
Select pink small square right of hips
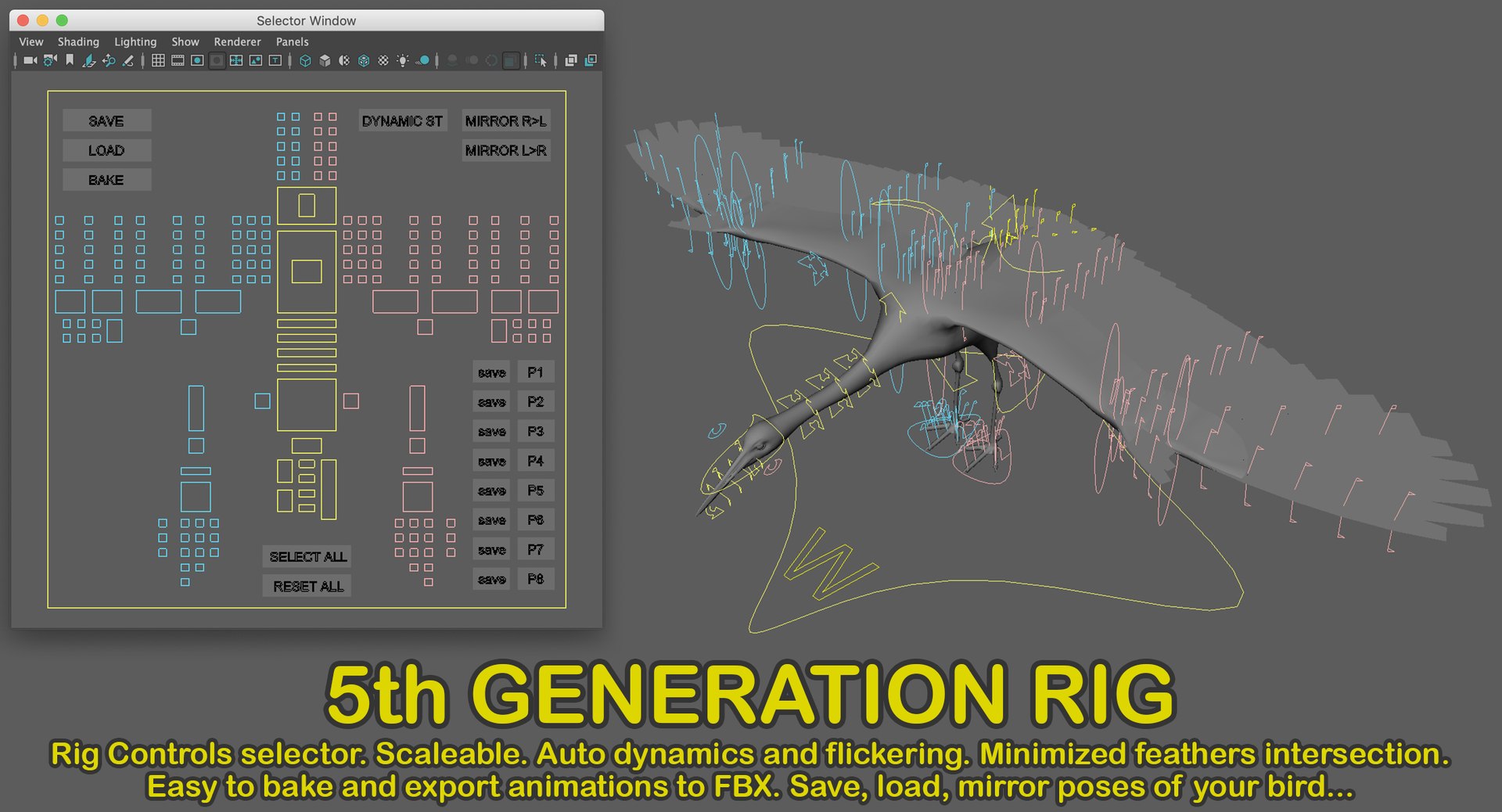(351, 401)
